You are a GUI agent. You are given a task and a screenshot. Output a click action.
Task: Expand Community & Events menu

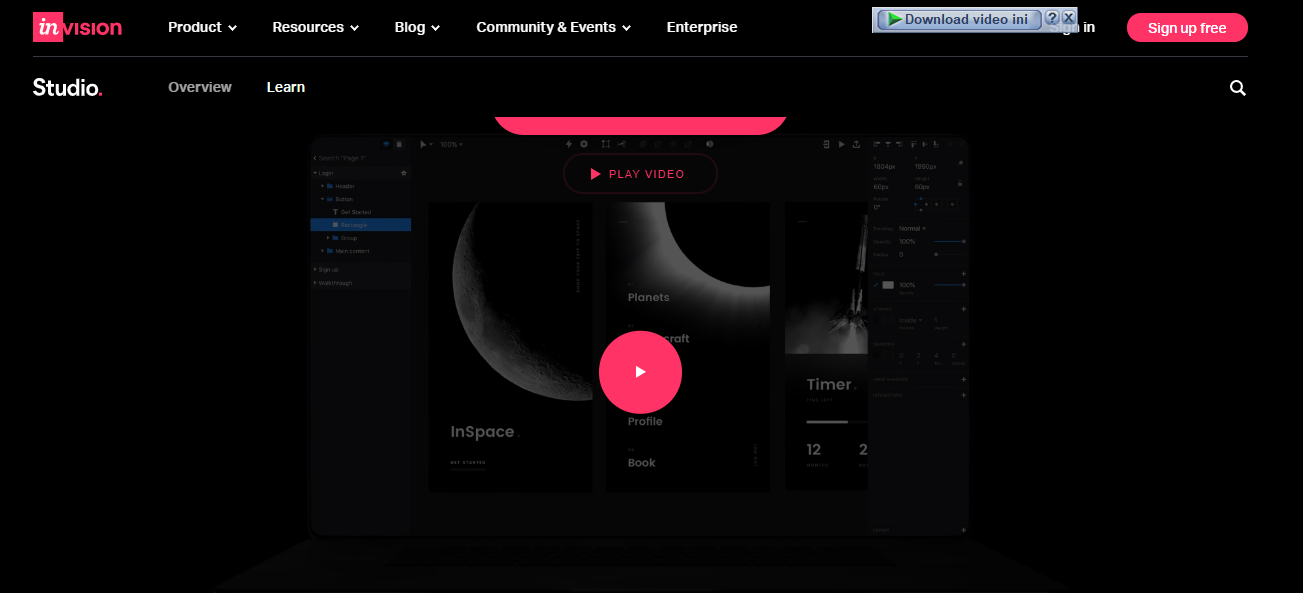pos(554,27)
